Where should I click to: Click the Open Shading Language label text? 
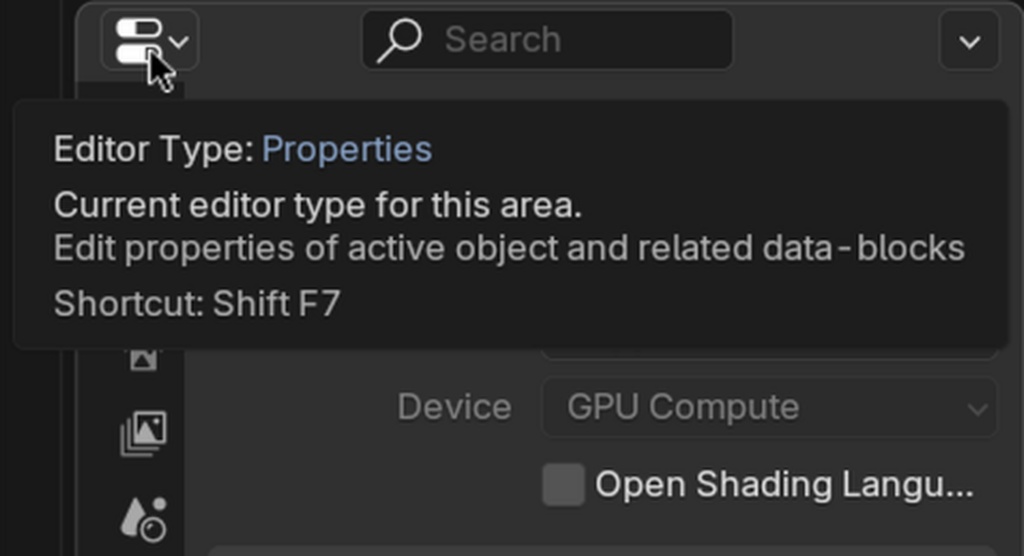tap(784, 485)
